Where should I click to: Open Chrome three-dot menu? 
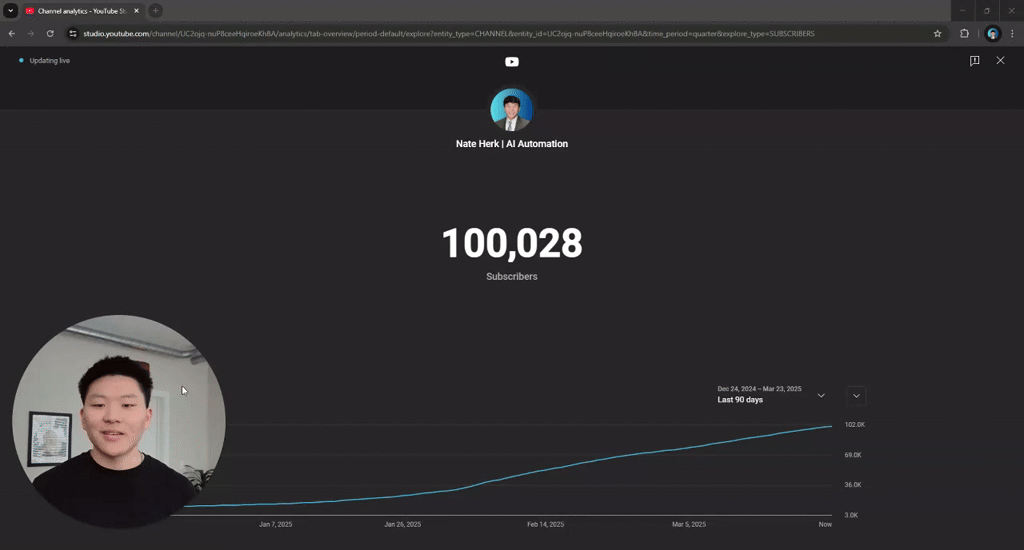tap(1012, 33)
